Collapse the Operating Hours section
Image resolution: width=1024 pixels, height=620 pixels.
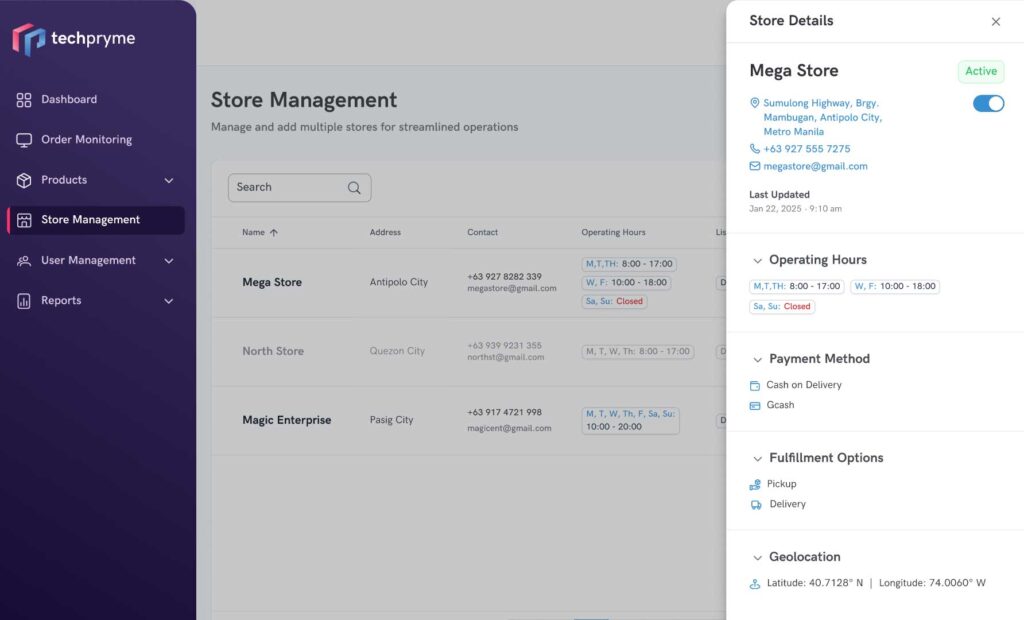point(757,261)
